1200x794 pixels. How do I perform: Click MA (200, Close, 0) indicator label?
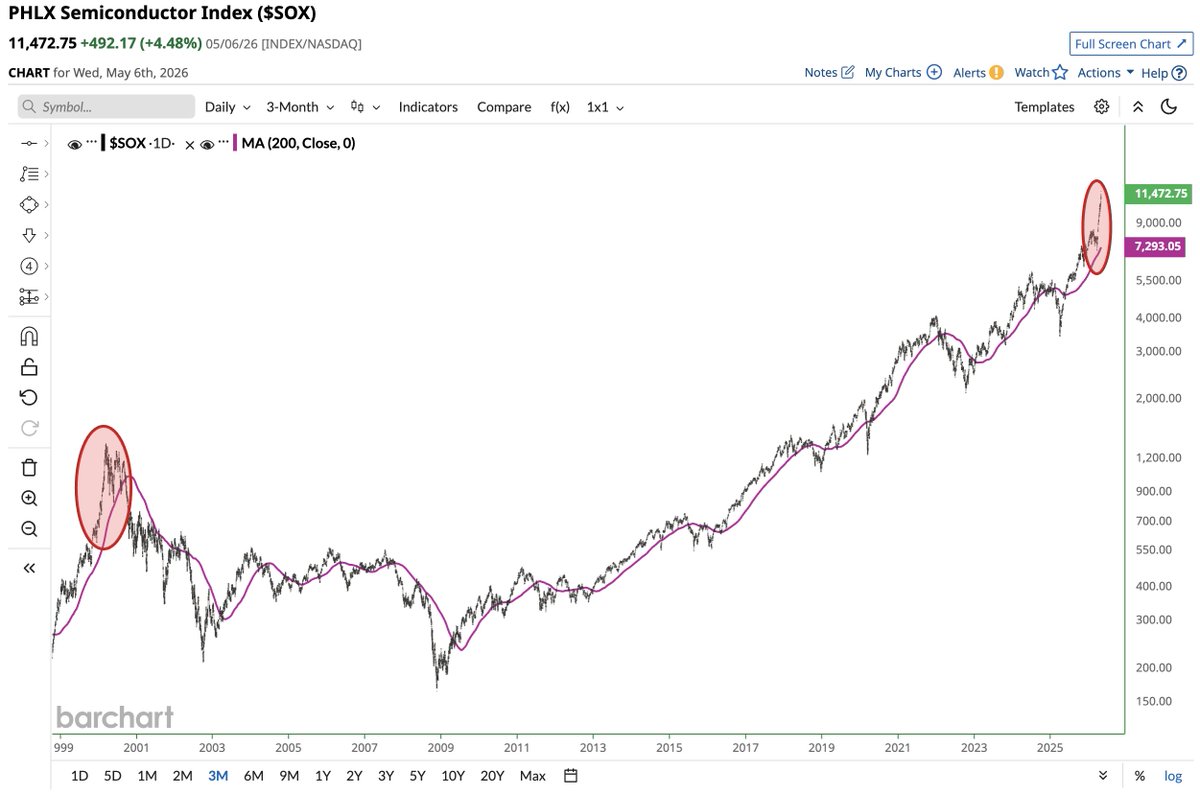(298, 144)
